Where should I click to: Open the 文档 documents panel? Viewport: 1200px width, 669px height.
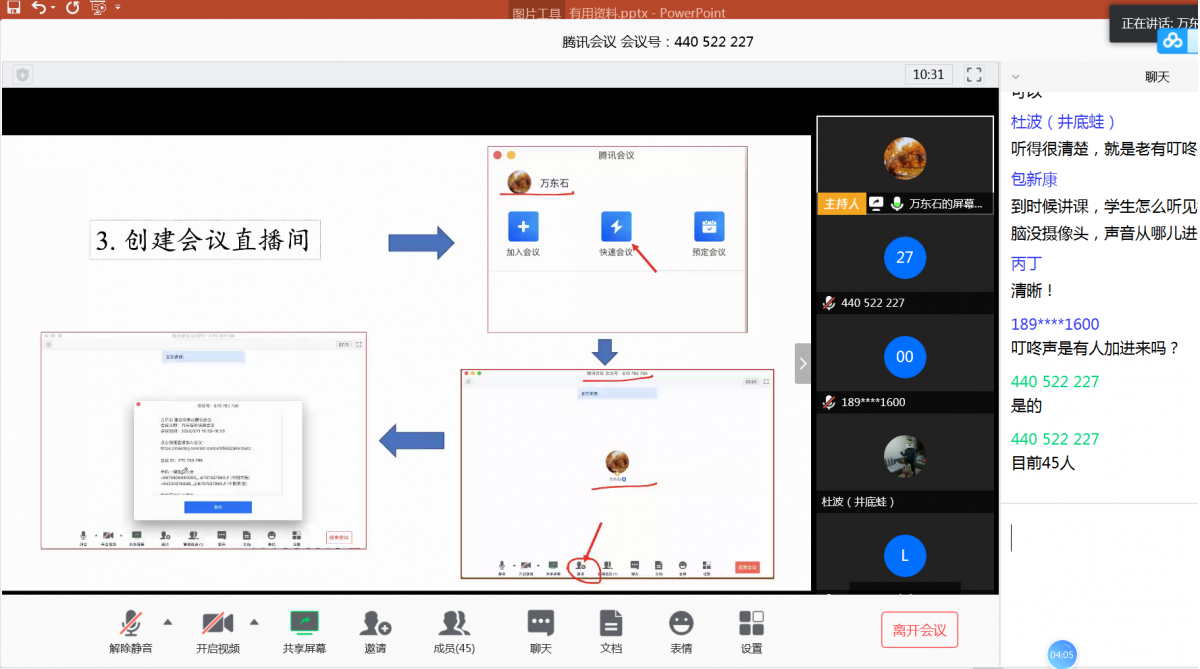coord(611,632)
